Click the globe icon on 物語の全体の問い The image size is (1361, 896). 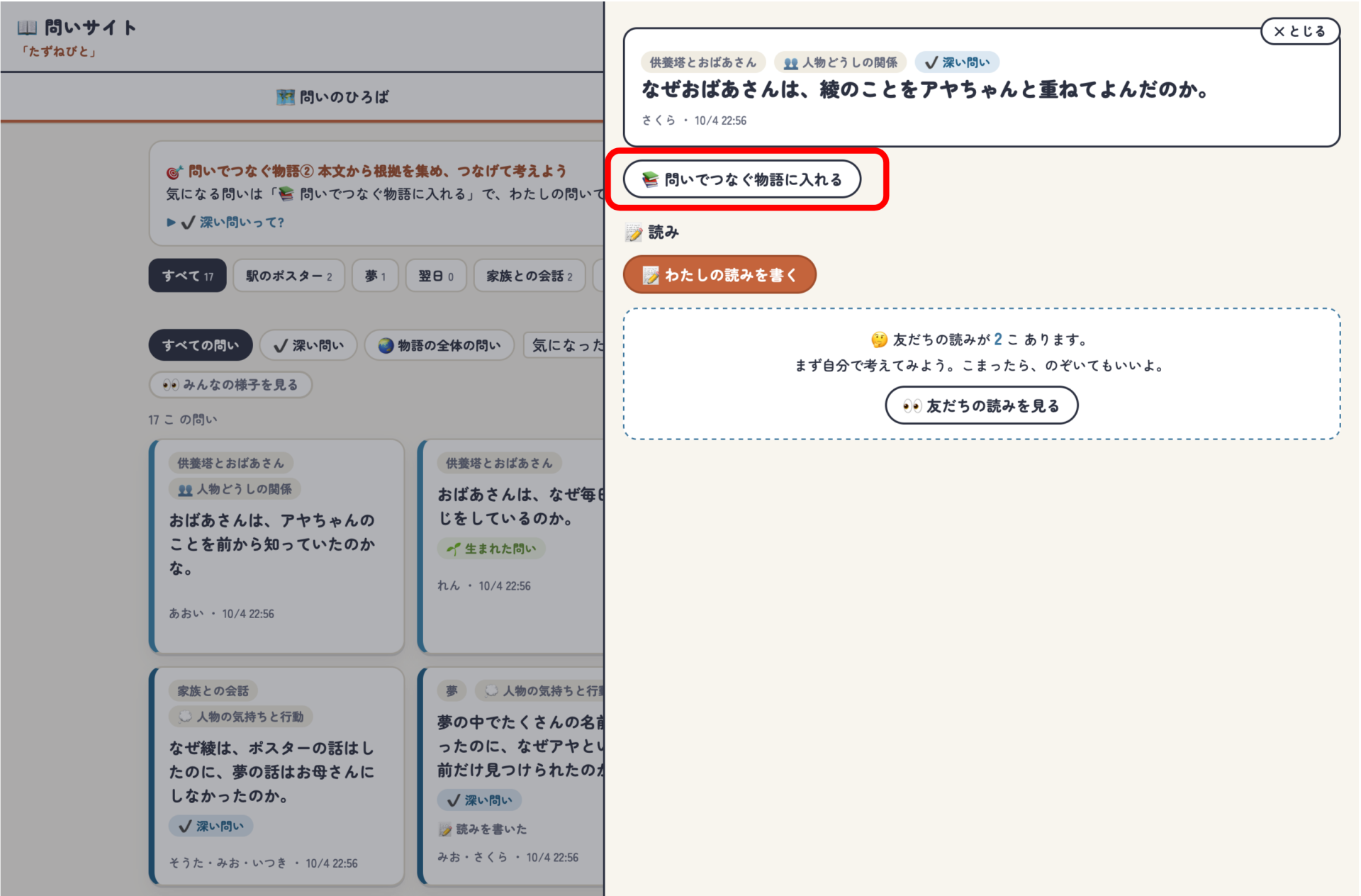coord(386,345)
